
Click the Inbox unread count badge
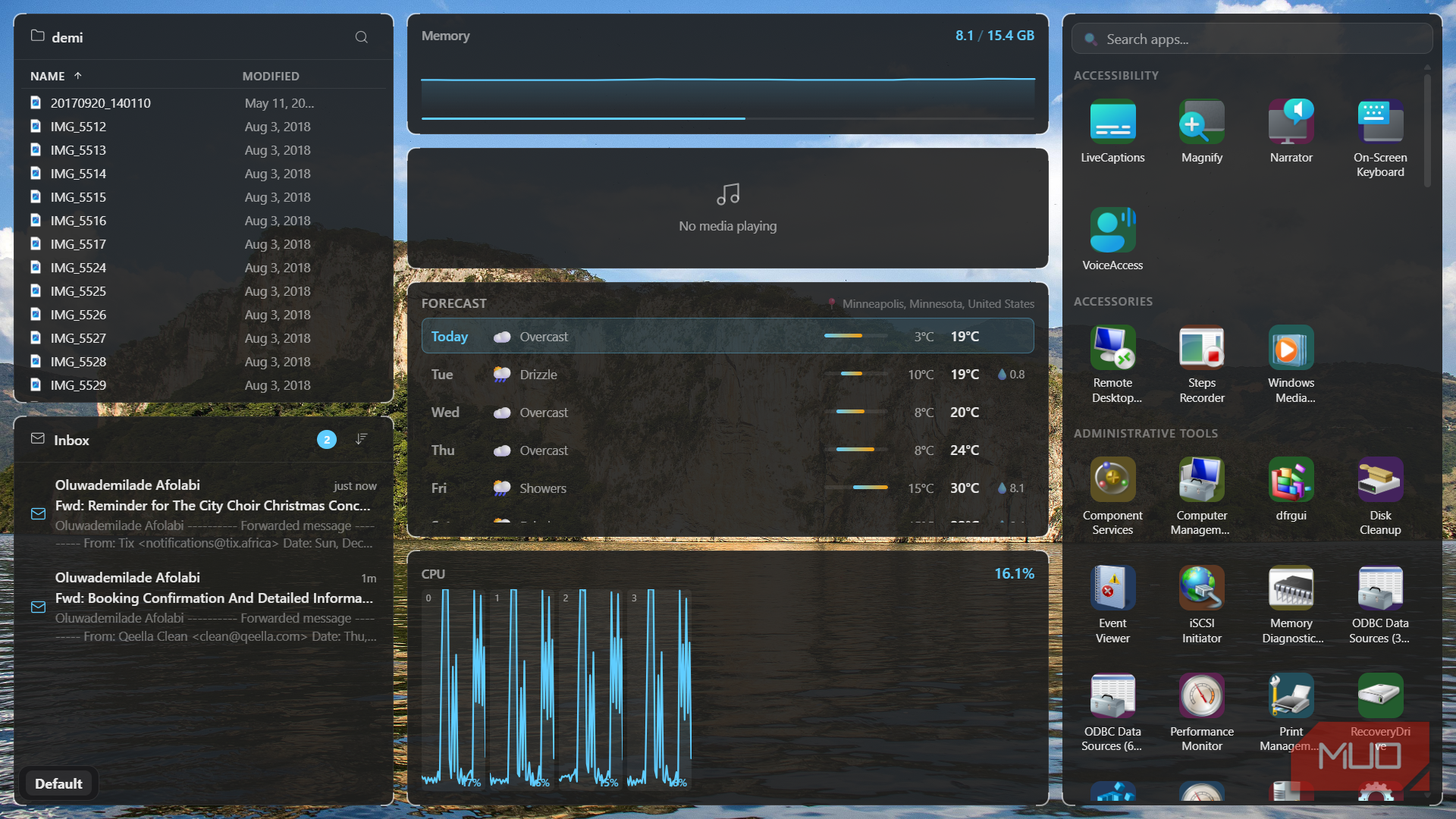[x=327, y=439]
